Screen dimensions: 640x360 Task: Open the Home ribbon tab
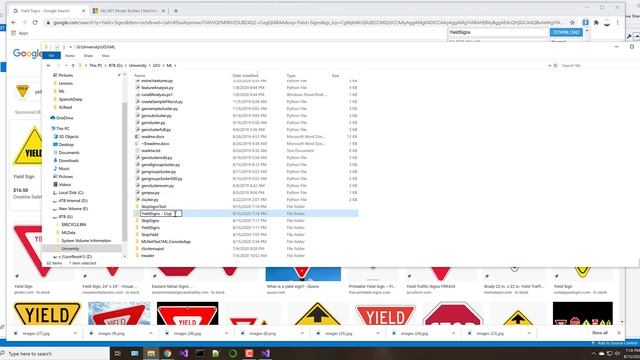click(70, 56)
